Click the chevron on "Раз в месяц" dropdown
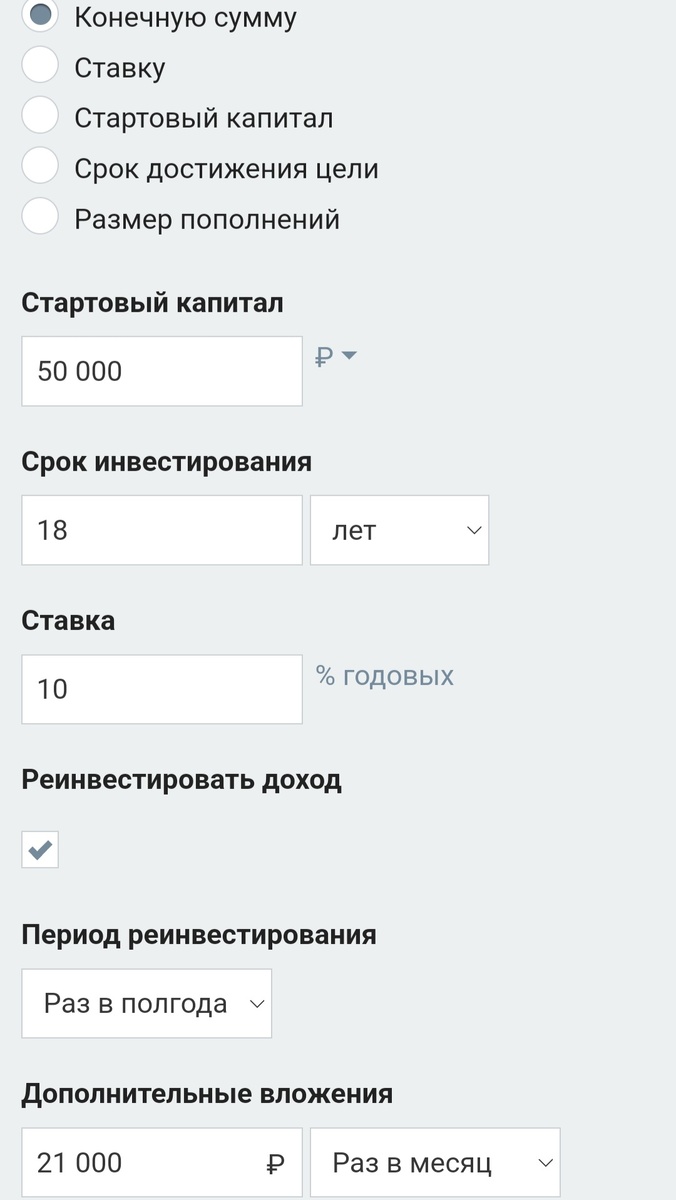Viewport: 676px width, 1200px height. 546,1162
